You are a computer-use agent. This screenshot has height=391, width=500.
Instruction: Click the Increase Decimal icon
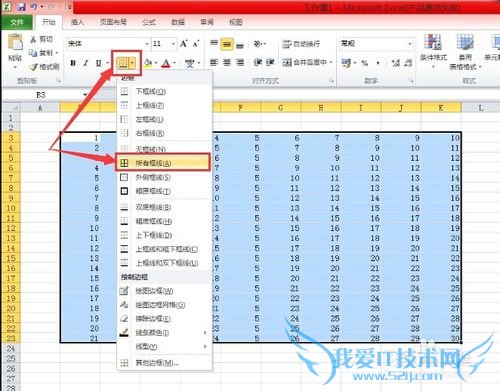(x=396, y=63)
